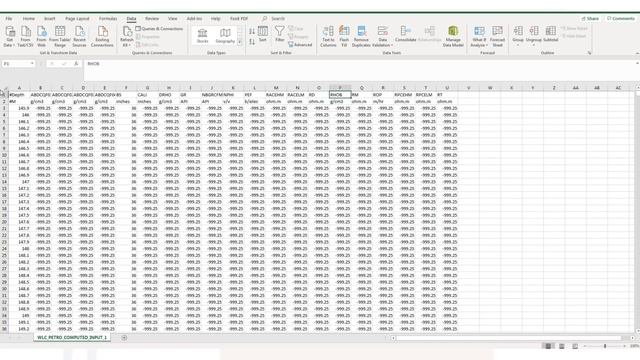Expand the Data Types gallery
This screenshot has height=360, width=640.
240,42
